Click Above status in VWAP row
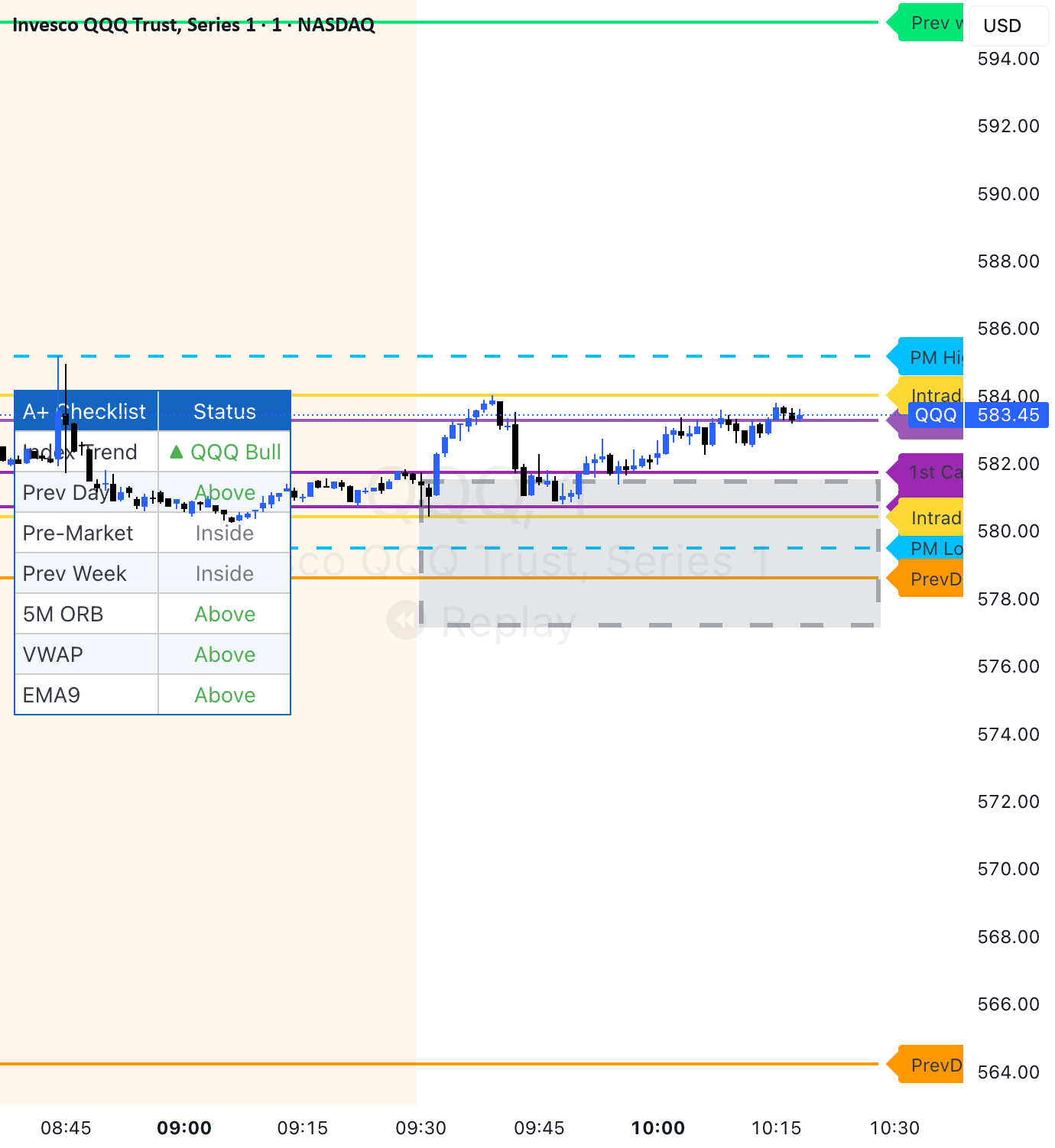The image size is (1055, 1148). [x=225, y=654]
